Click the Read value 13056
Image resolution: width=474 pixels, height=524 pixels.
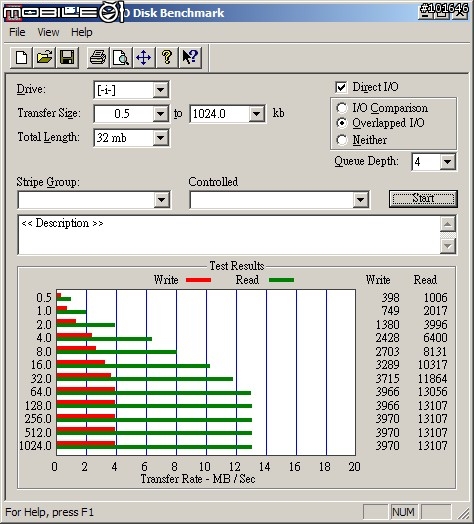click(433, 391)
